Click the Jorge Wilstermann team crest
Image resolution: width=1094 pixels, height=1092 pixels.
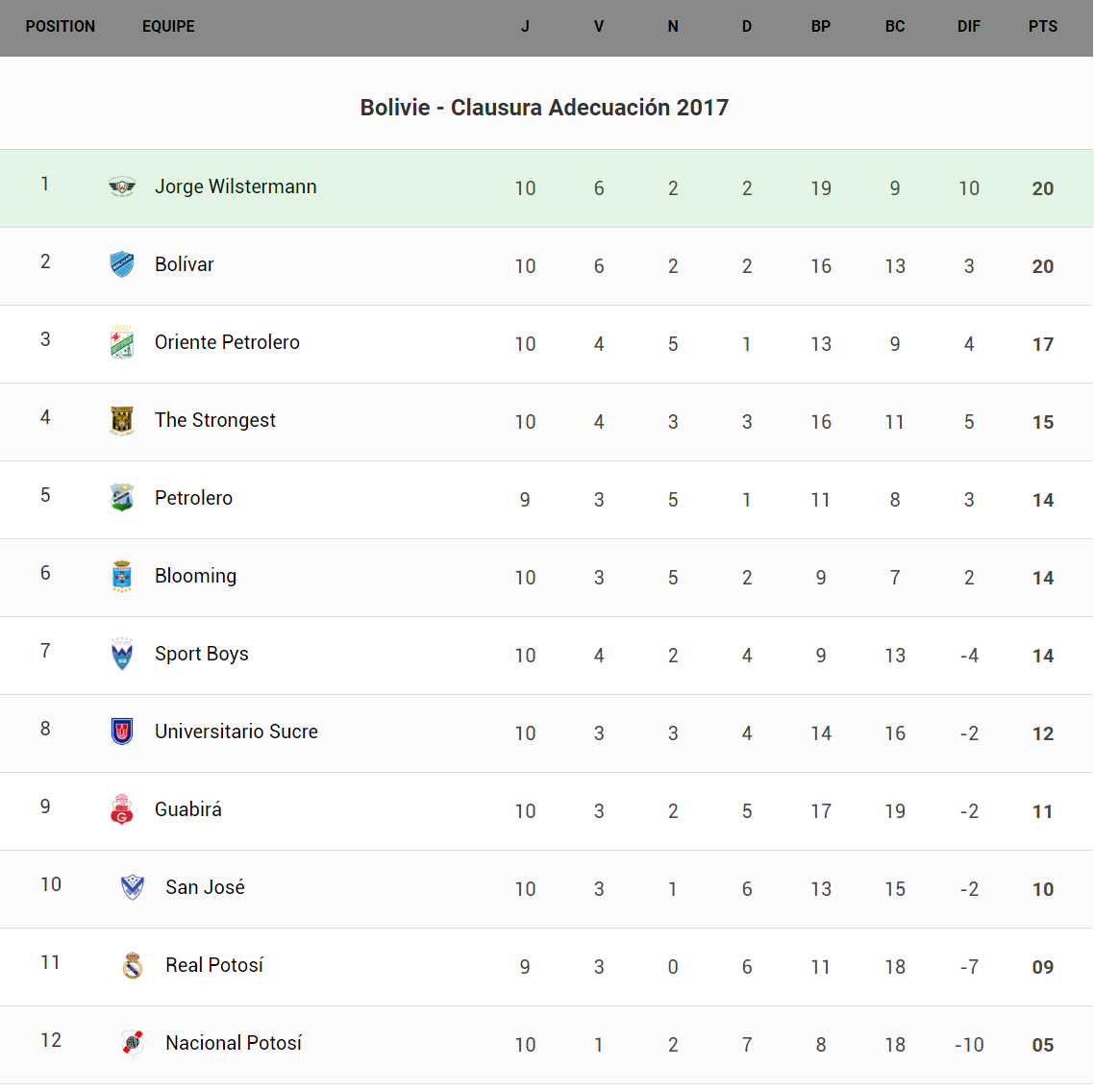pos(122,186)
